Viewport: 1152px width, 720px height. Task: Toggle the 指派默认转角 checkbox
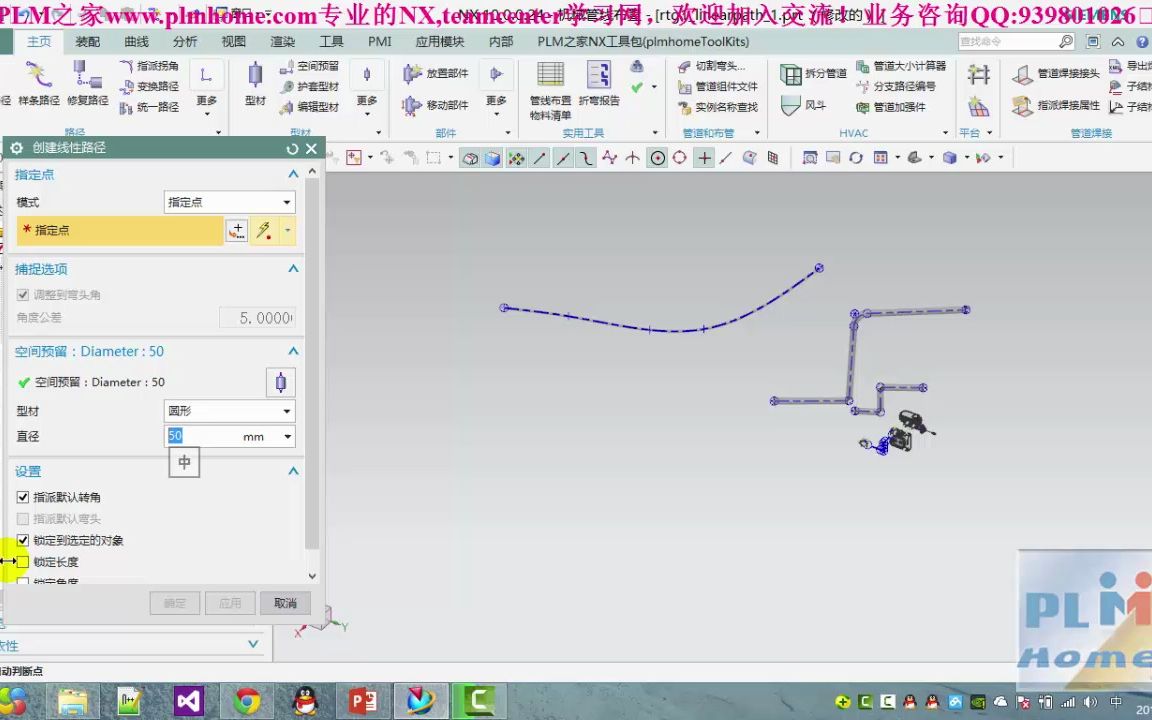[23, 497]
